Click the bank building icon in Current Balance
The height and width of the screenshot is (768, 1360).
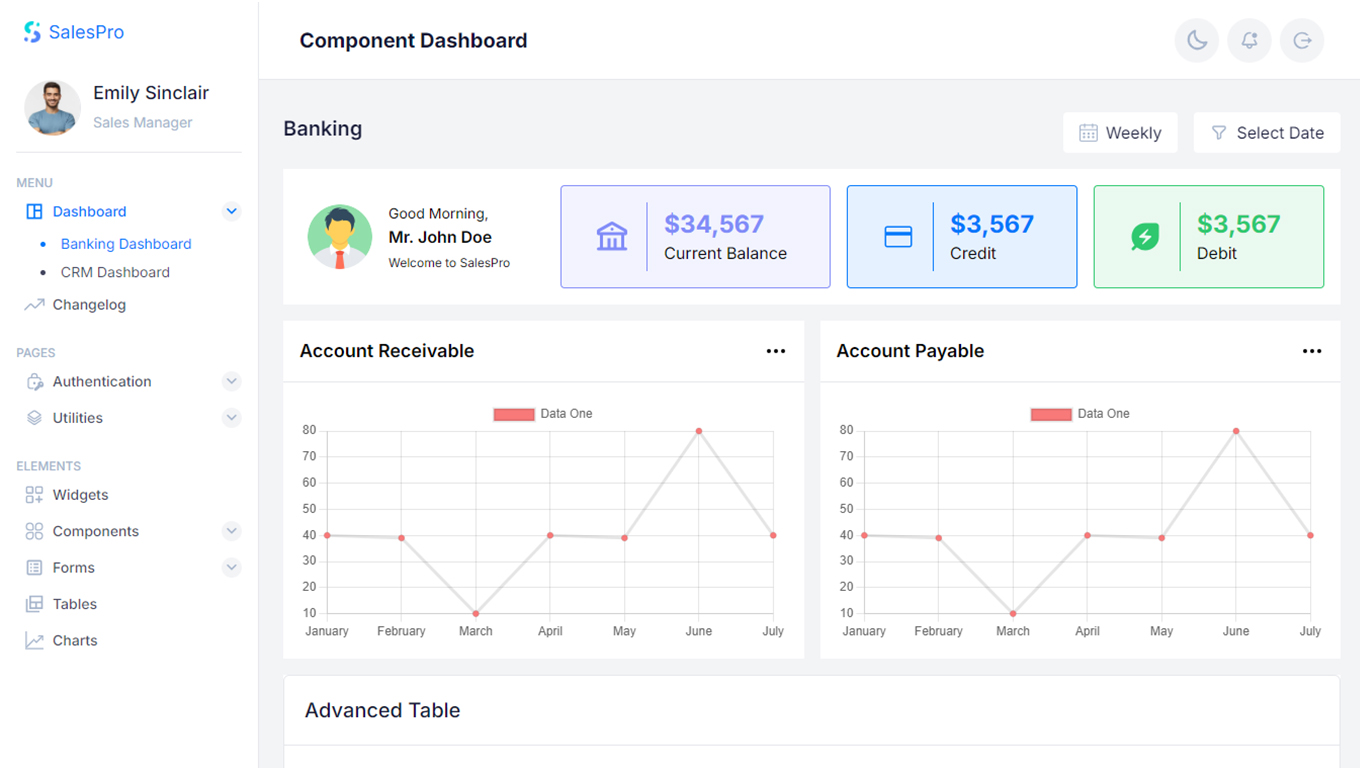coord(612,237)
